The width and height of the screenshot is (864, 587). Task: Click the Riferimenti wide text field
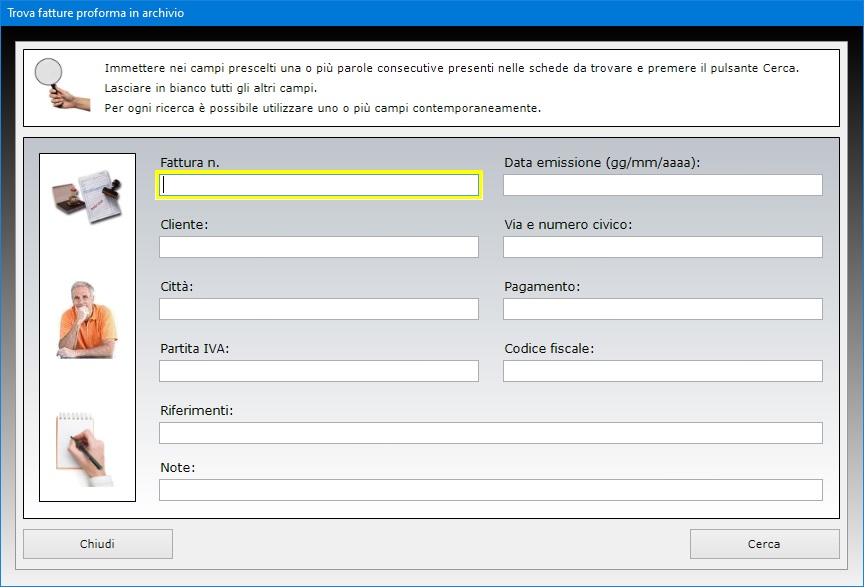(x=491, y=433)
